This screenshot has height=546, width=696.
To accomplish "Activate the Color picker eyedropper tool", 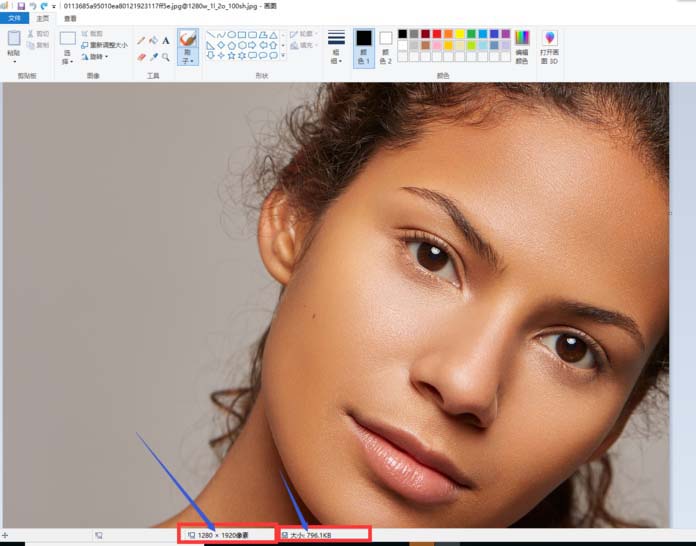I will click(153, 57).
